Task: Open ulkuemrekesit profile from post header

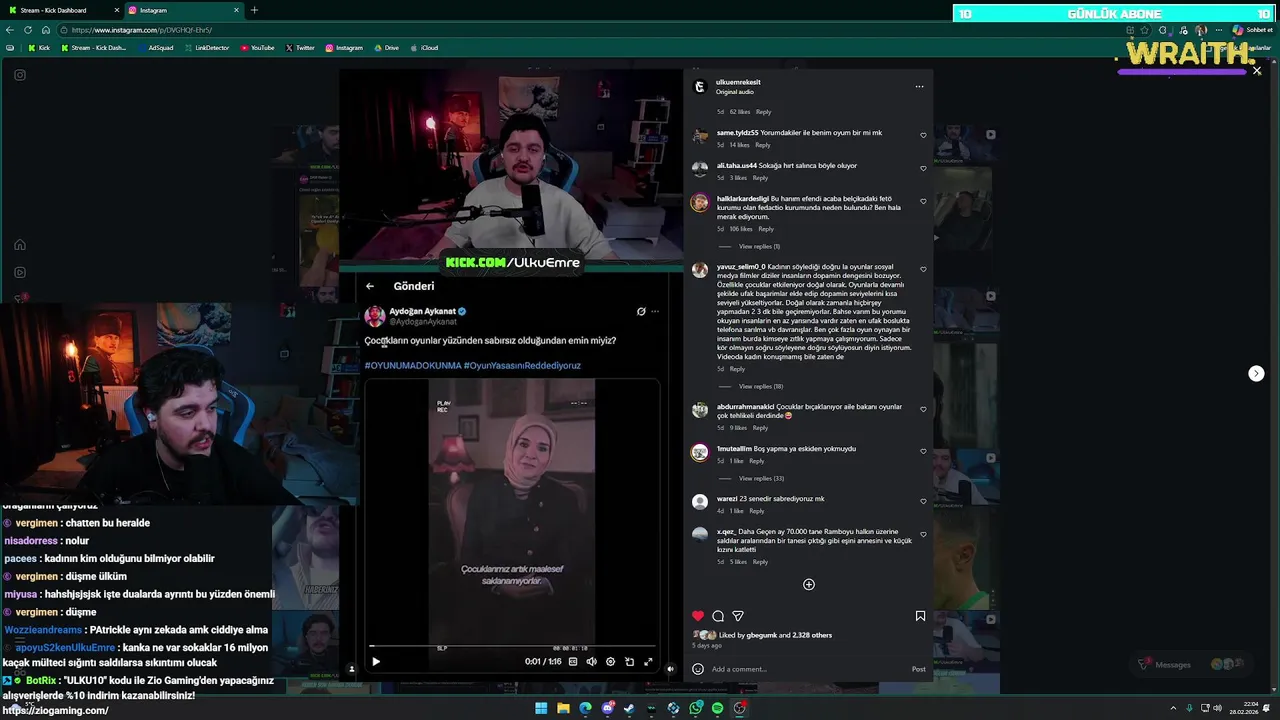Action: pyautogui.click(x=738, y=82)
